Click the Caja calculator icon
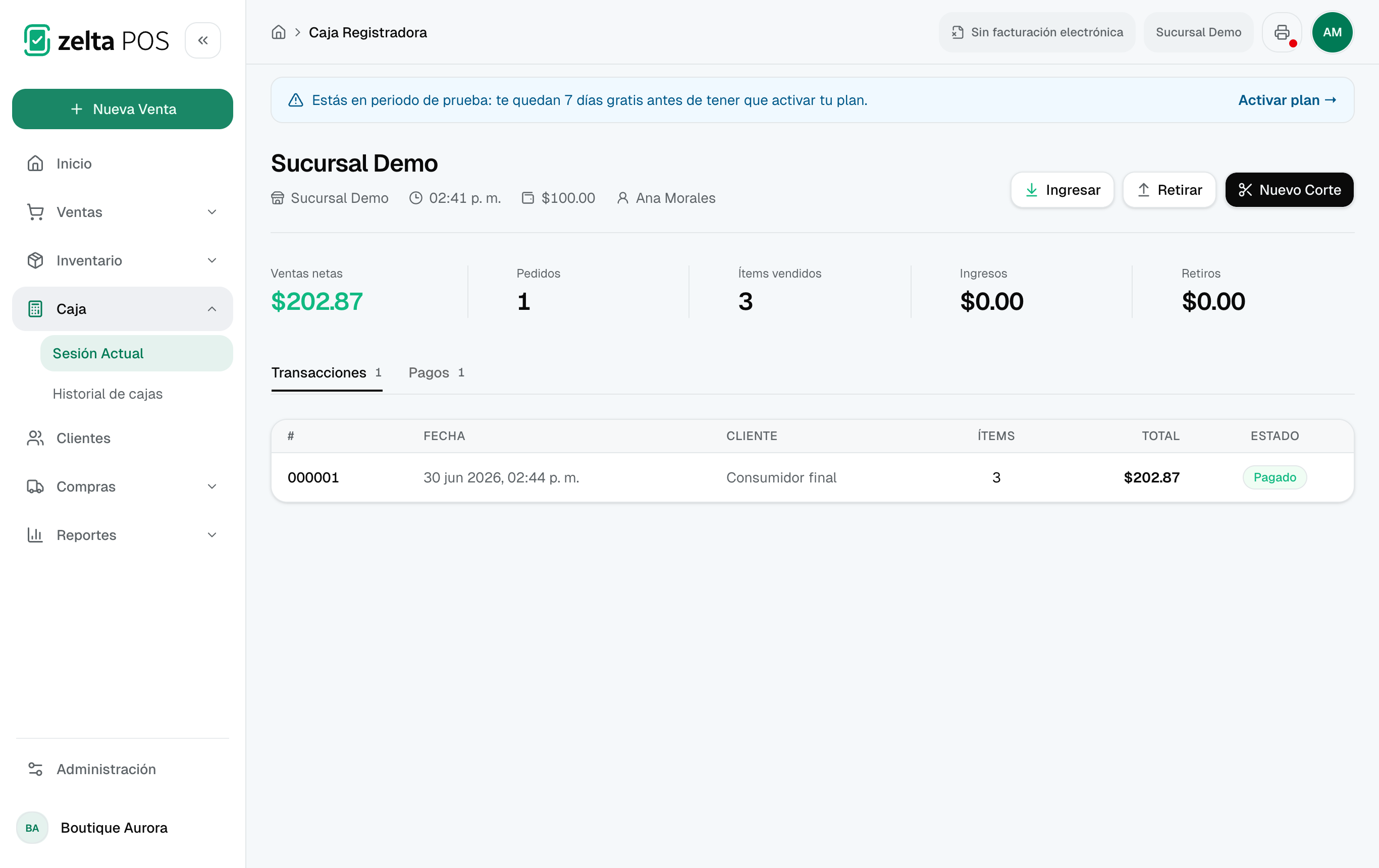The image size is (1379, 868). coord(35,309)
